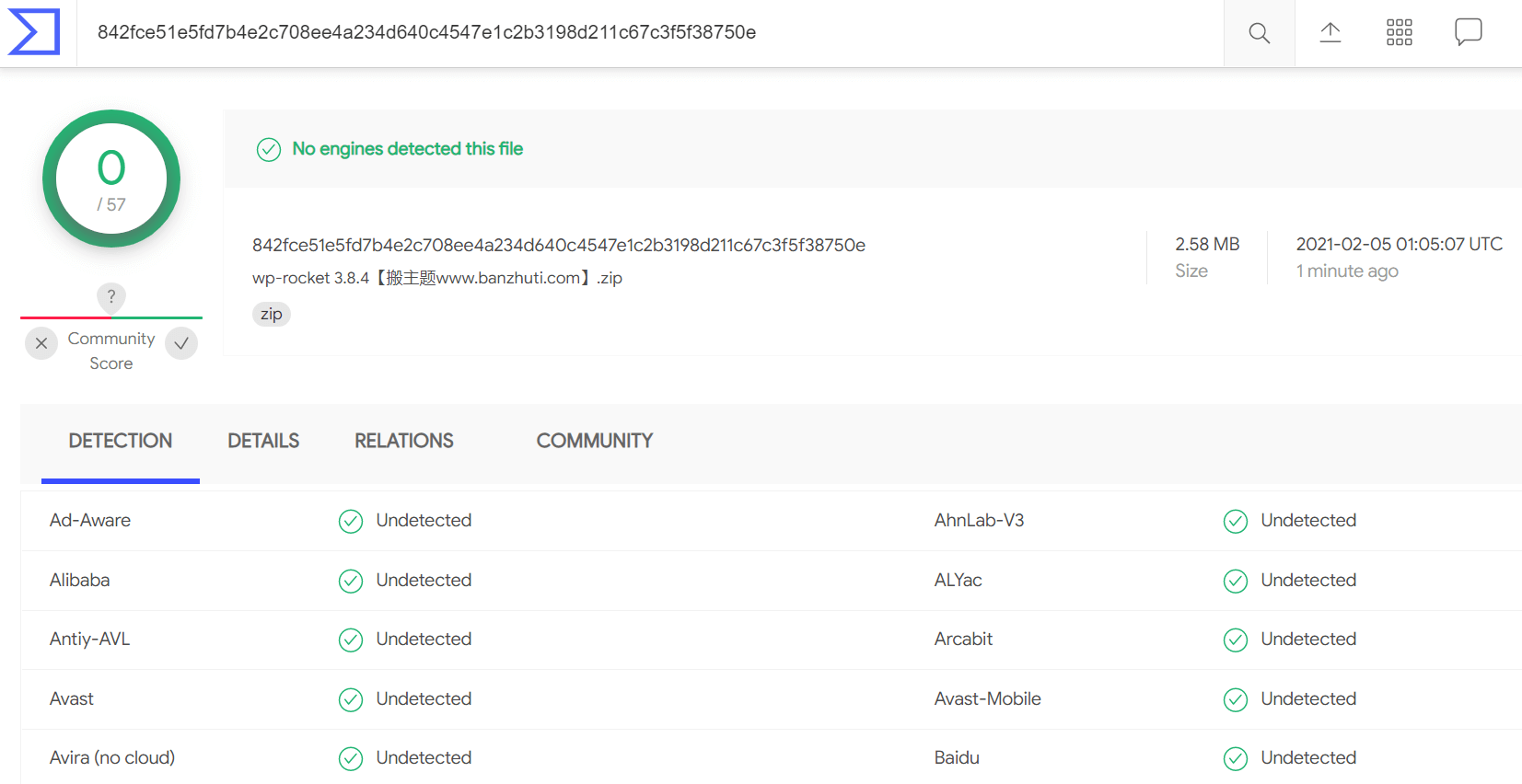Click the Antiy-AVL undetected check icon
The height and width of the screenshot is (784, 1522).
pos(351,640)
